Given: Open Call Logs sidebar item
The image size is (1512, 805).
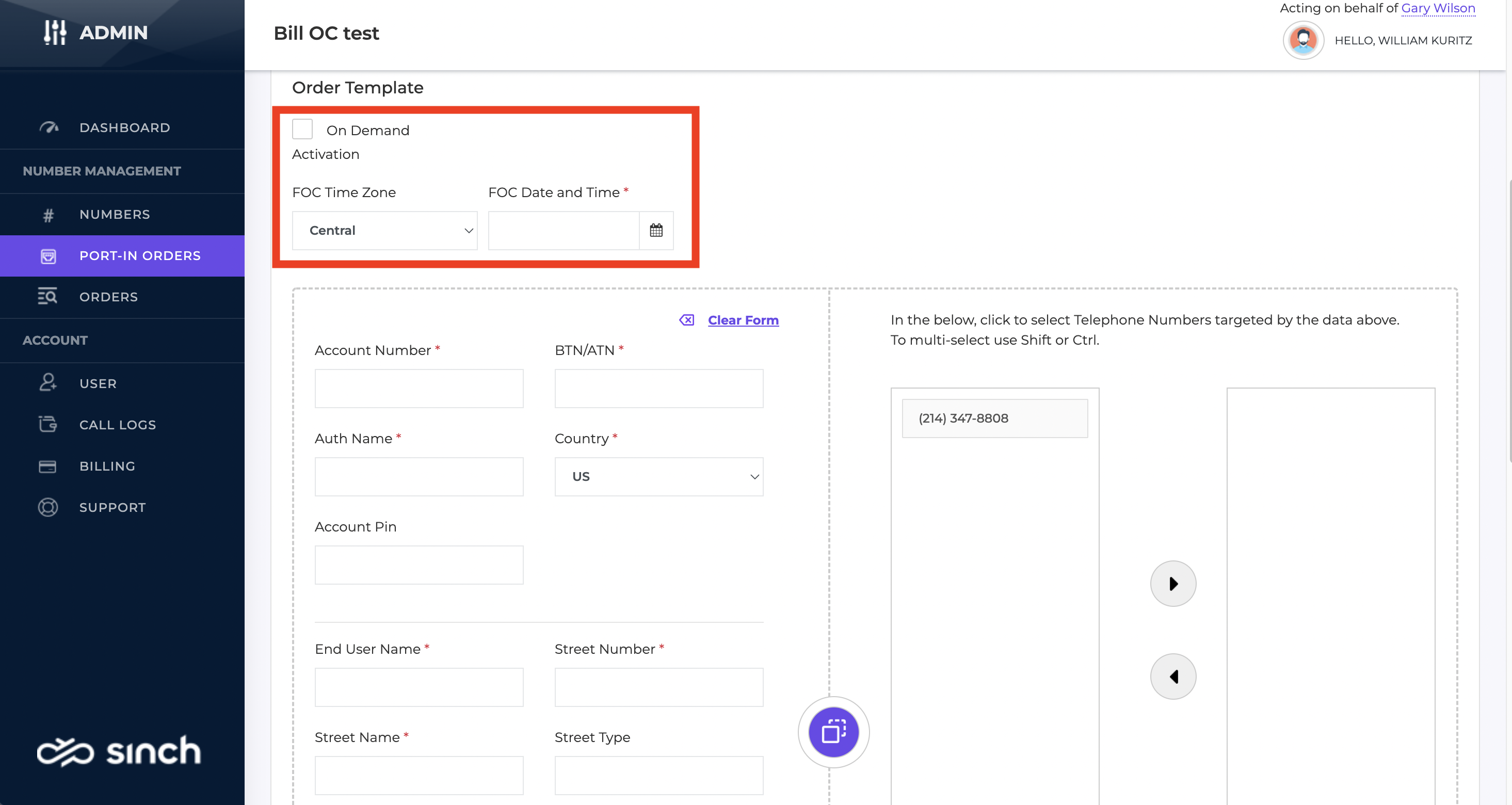Looking at the screenshot, I should [117, 425].
